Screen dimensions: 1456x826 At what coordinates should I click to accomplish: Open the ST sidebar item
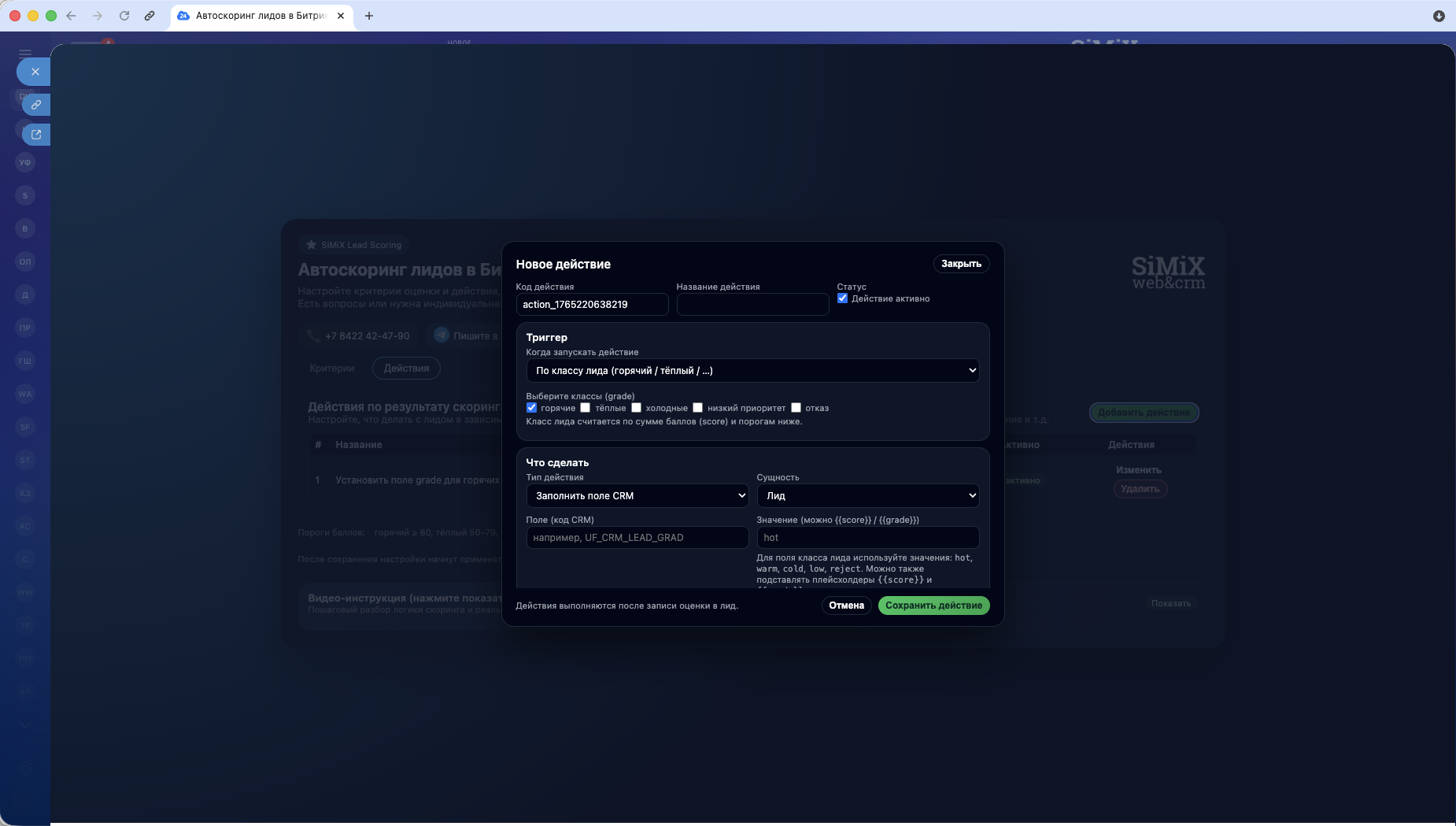click(x=25, y=461)
